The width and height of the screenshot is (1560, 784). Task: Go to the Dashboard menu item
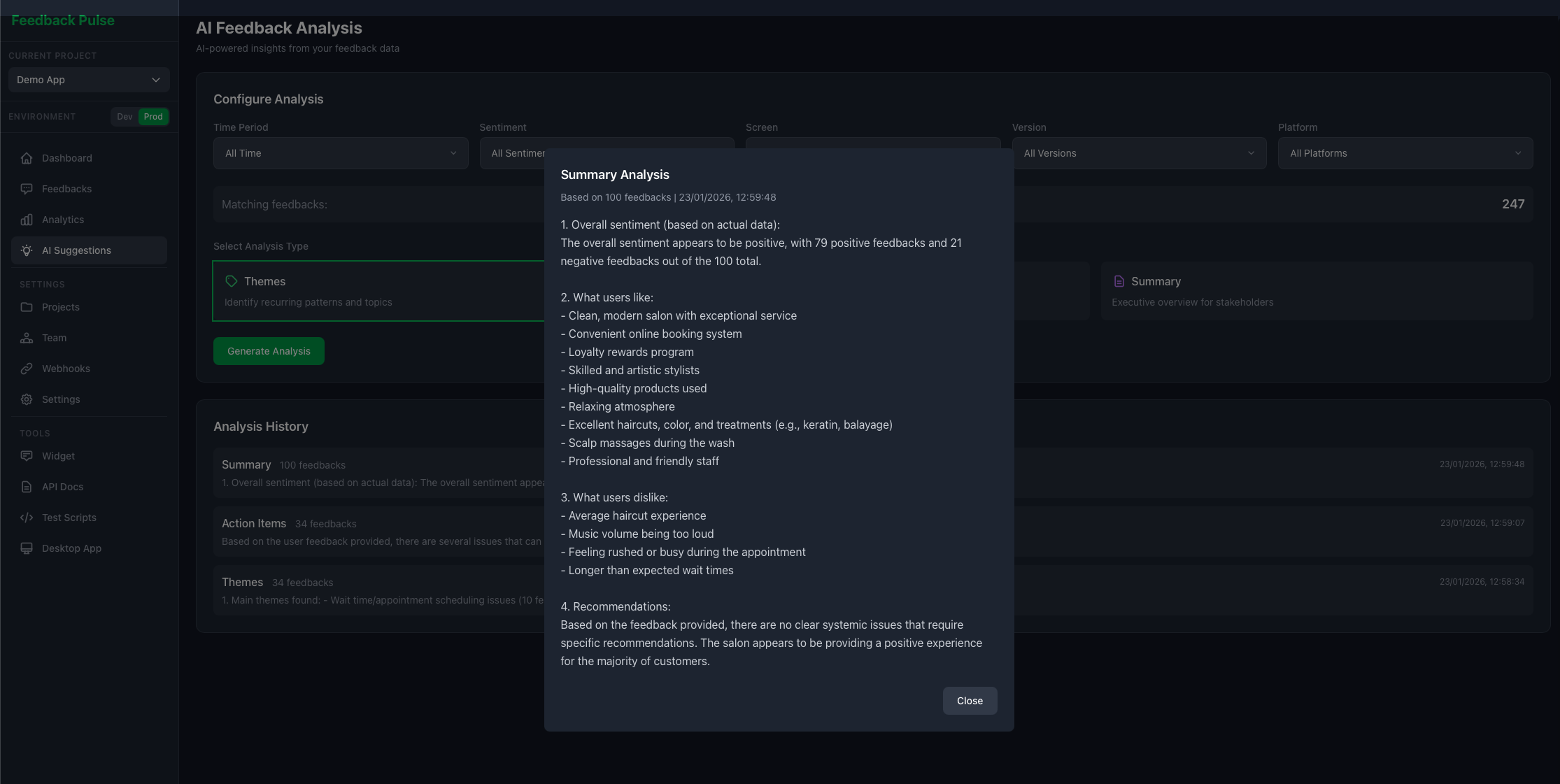(66, 158)
